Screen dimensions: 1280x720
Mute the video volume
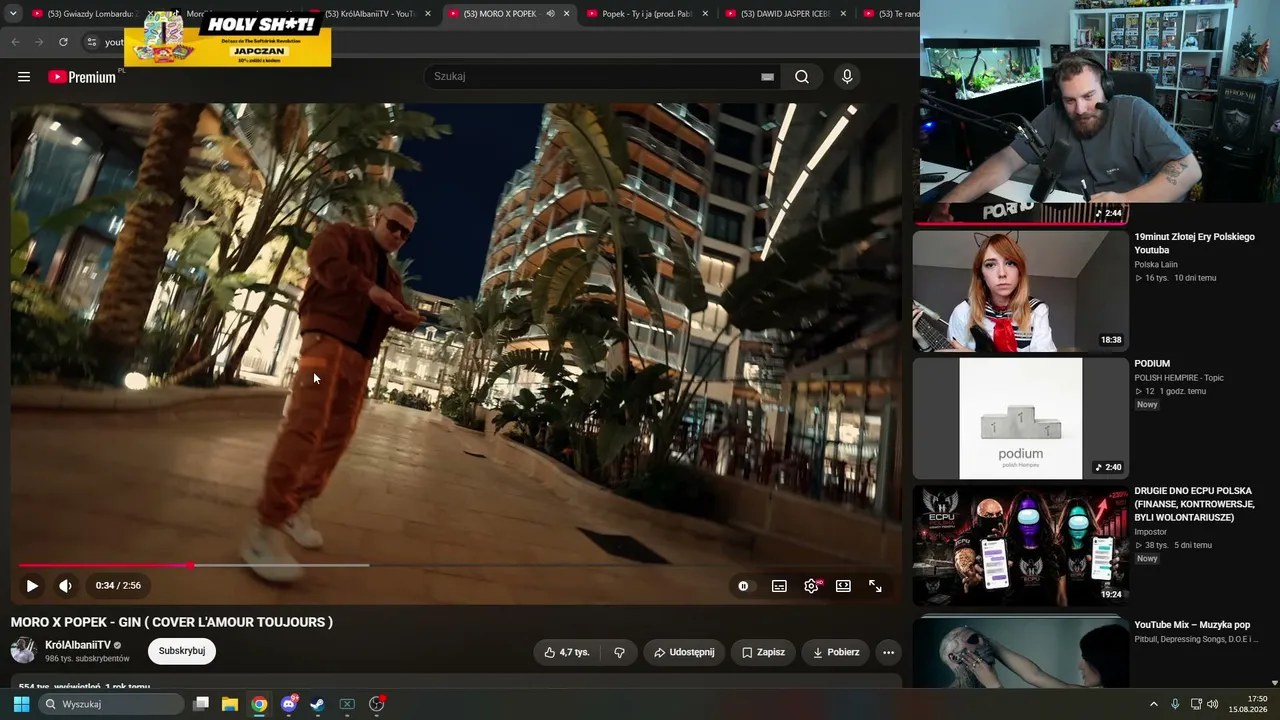(x=65, y=586)
